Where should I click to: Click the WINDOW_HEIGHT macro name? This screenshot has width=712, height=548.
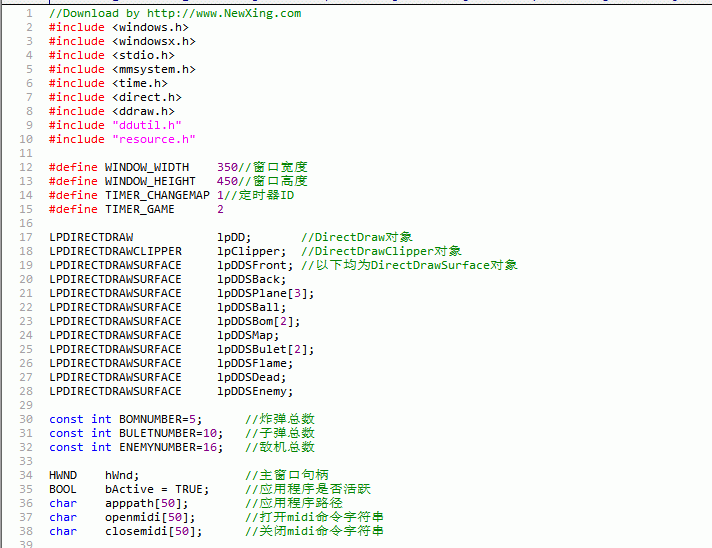click(x=150, y=182)
